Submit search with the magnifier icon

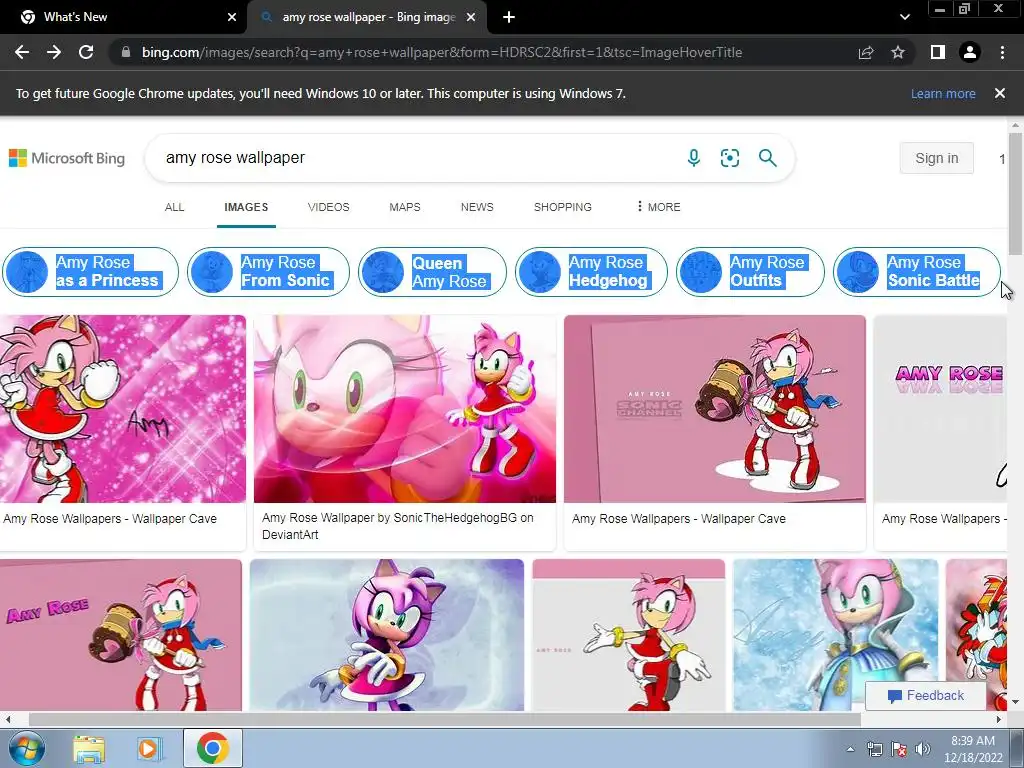(767, 157)
